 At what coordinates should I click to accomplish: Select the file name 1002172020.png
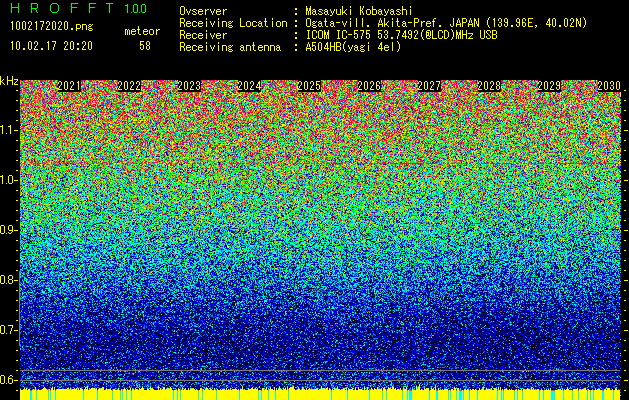coord(52,27)
